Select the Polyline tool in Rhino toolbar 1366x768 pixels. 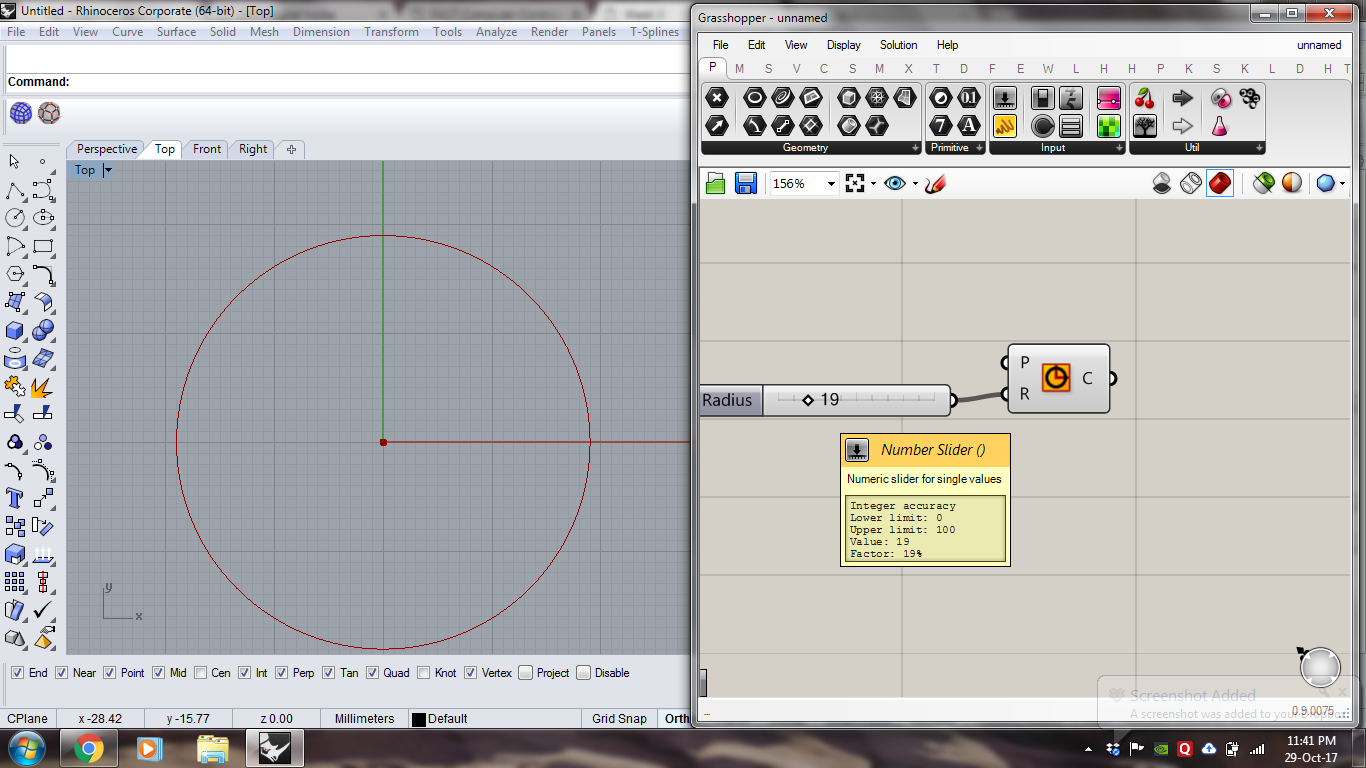coord(15,190)
